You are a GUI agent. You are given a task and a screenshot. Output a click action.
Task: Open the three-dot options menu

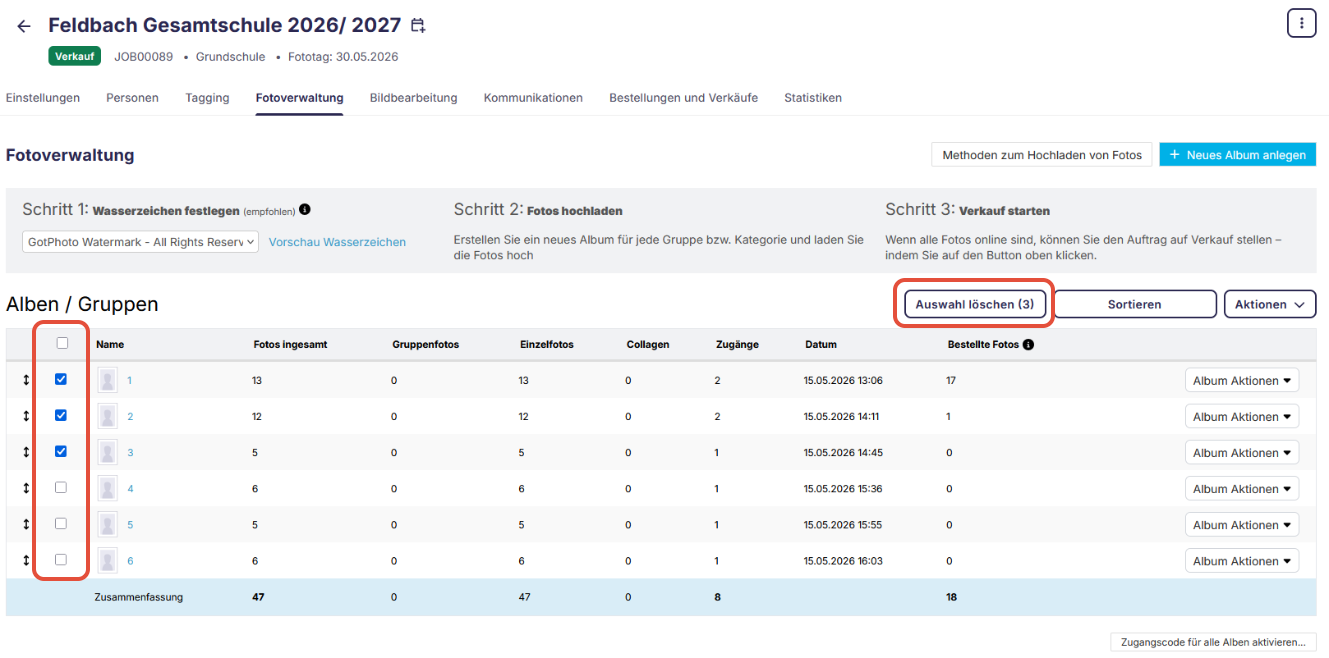(1301, 23)
